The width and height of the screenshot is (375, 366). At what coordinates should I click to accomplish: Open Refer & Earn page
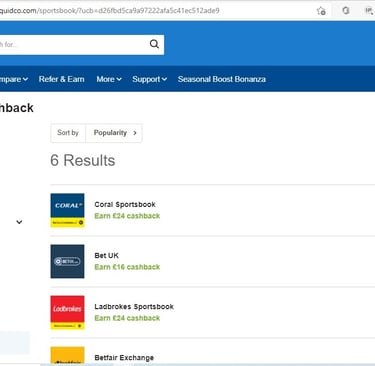61,79
